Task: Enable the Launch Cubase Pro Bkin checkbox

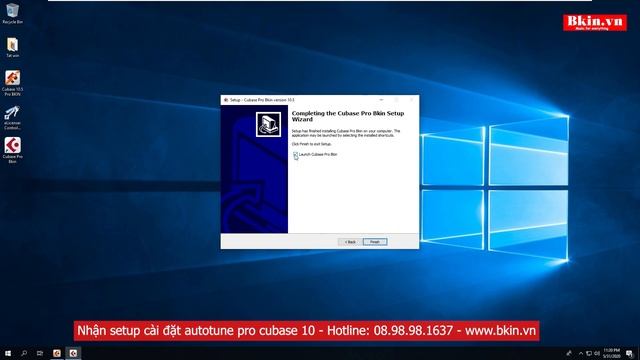Action: 296,154
